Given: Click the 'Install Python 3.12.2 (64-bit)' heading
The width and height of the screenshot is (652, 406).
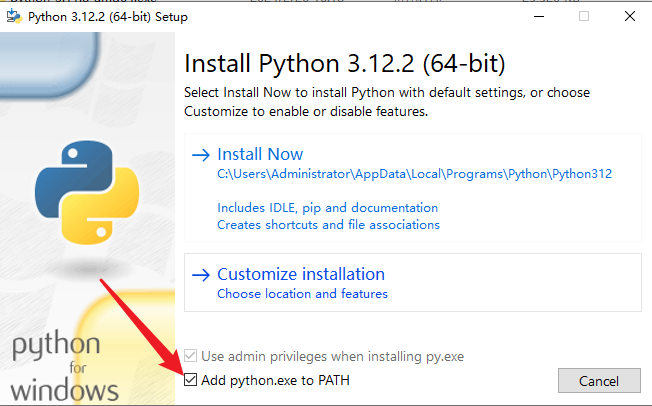Looking at the screenshot, I should pyautogui.click(x=345, y=64).
